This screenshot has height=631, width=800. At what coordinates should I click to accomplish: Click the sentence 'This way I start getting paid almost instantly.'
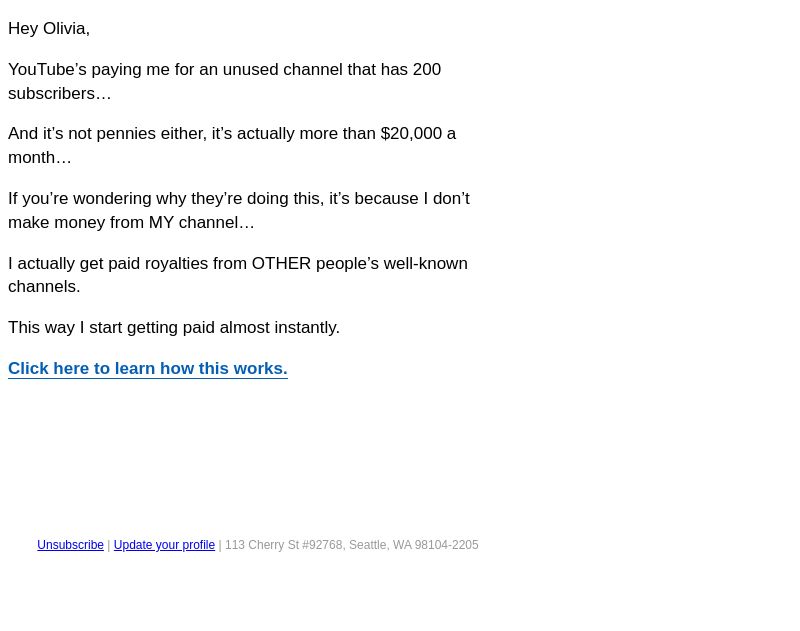coord(174,327)
